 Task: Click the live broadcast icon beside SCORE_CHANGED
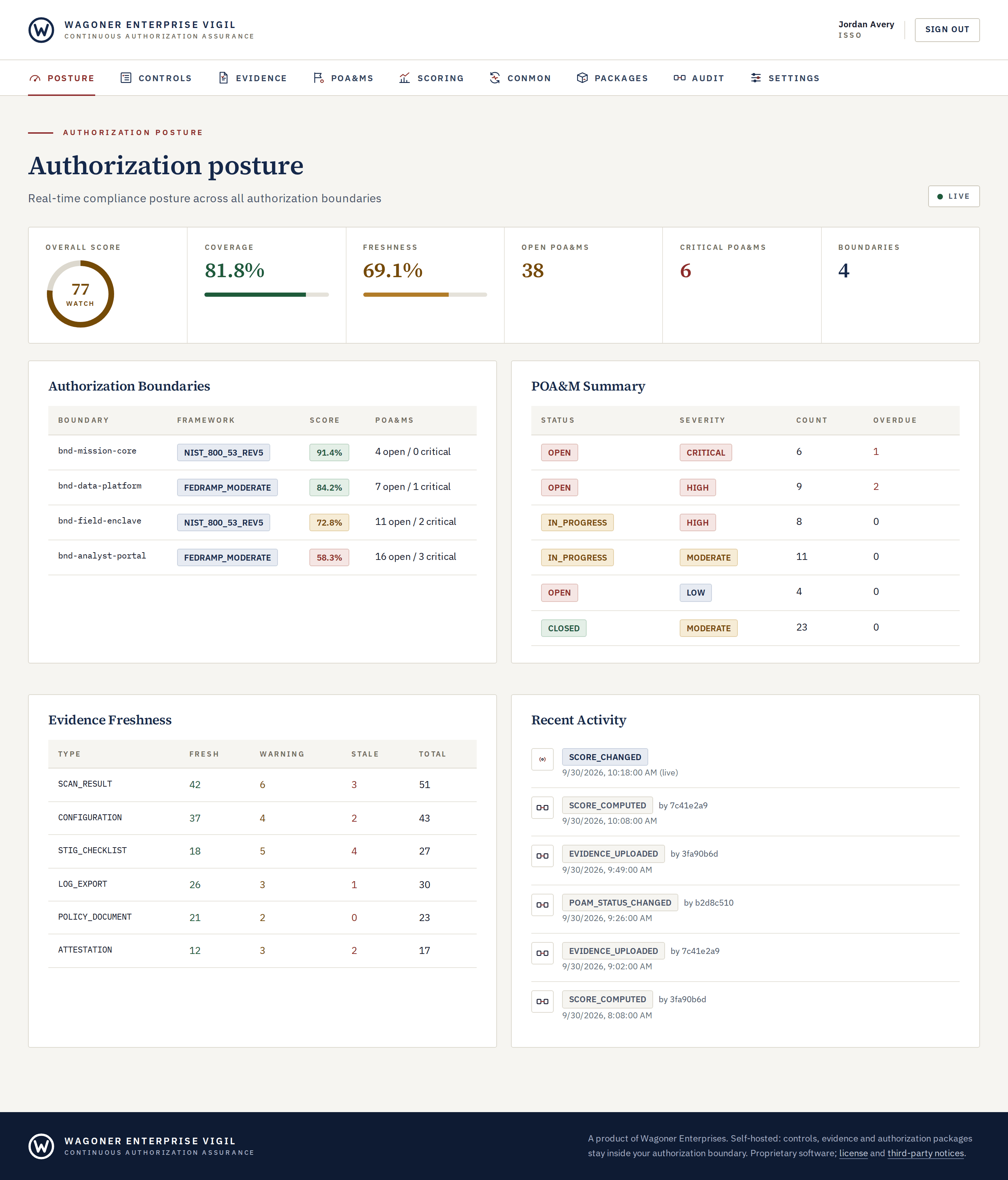542,759
